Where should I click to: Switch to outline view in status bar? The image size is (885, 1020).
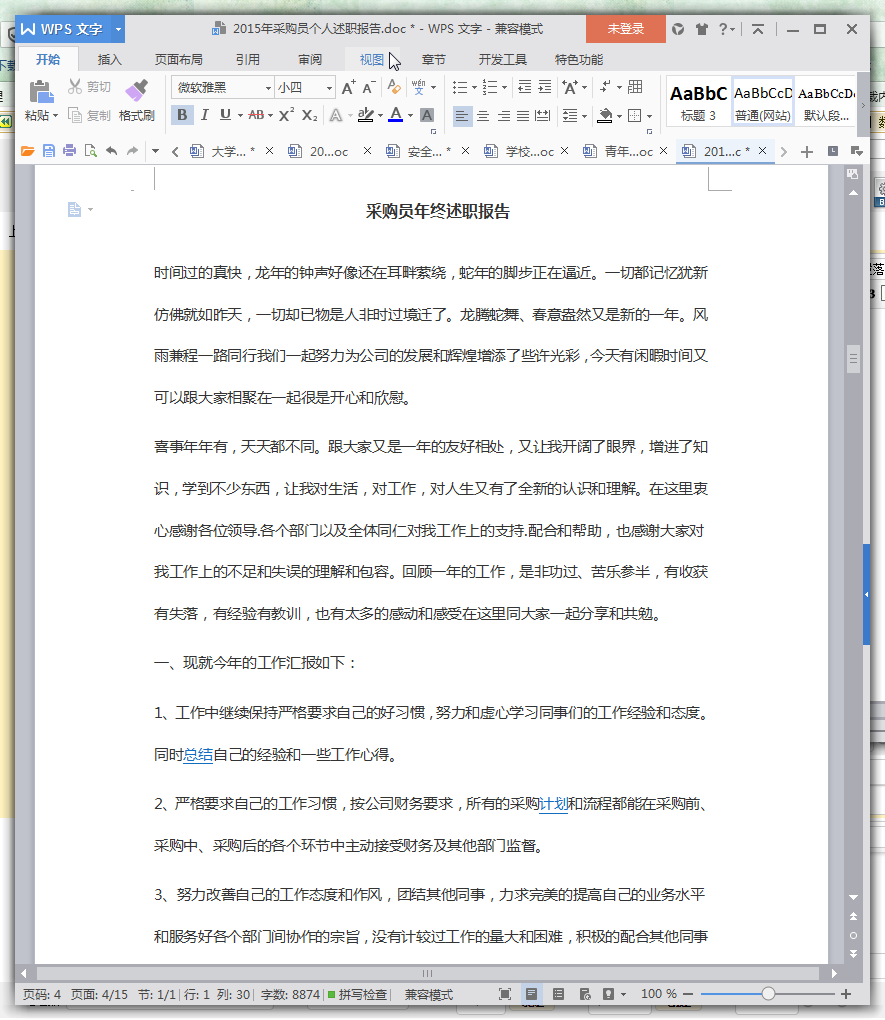pyautogui.click(x=558, y=994)
